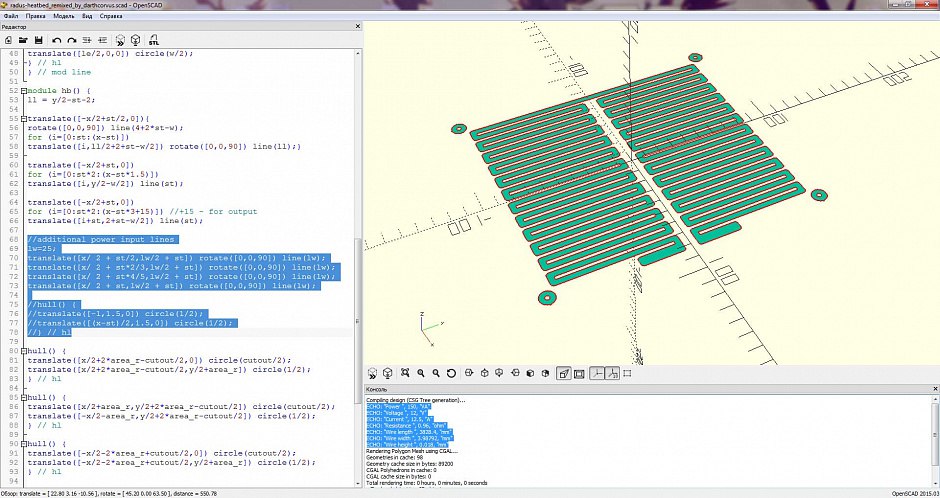Click Preview icon in viewer toolbar

click(372, 373)
